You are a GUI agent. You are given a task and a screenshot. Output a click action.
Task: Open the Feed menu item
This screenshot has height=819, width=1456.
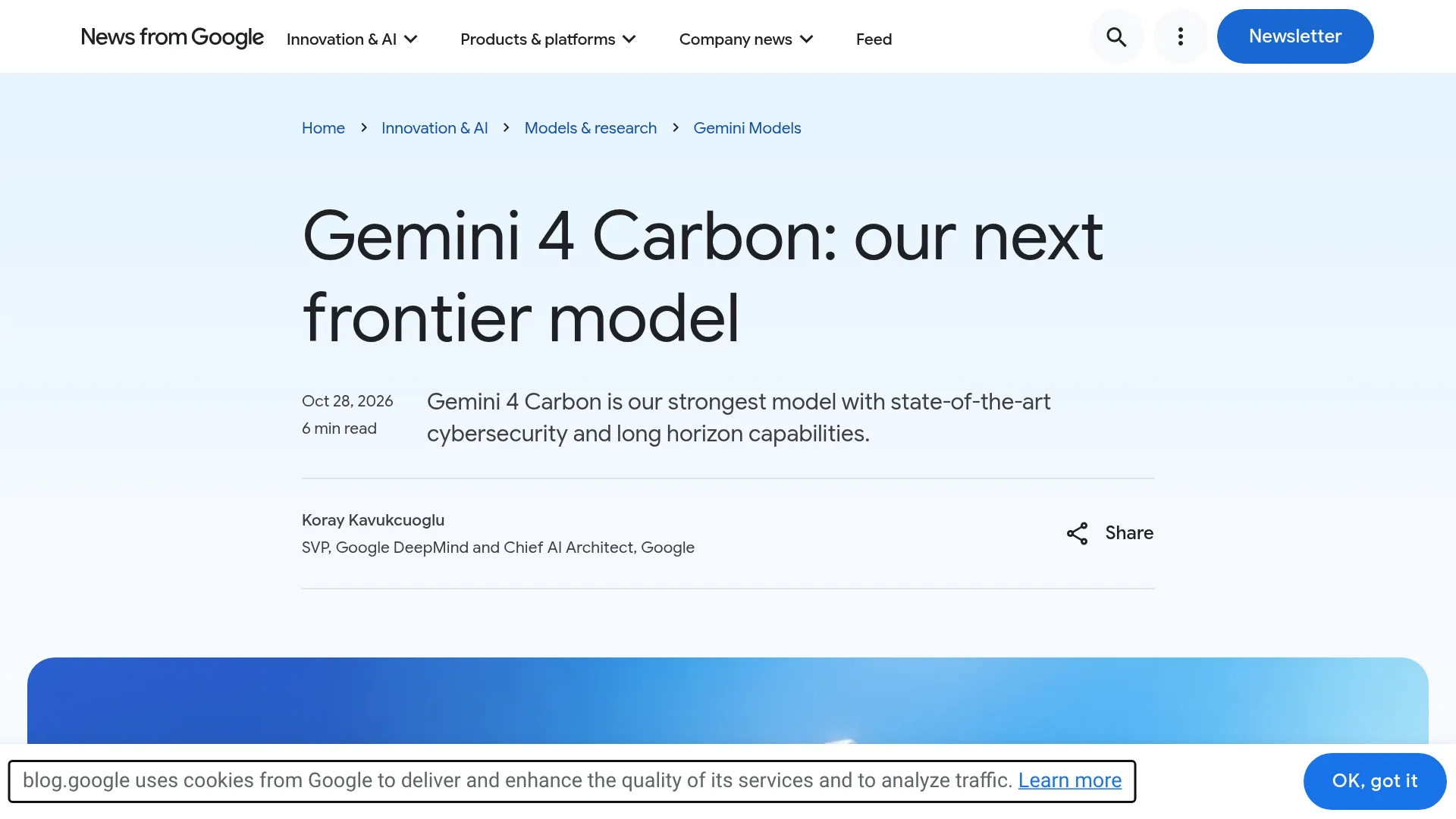874,39
